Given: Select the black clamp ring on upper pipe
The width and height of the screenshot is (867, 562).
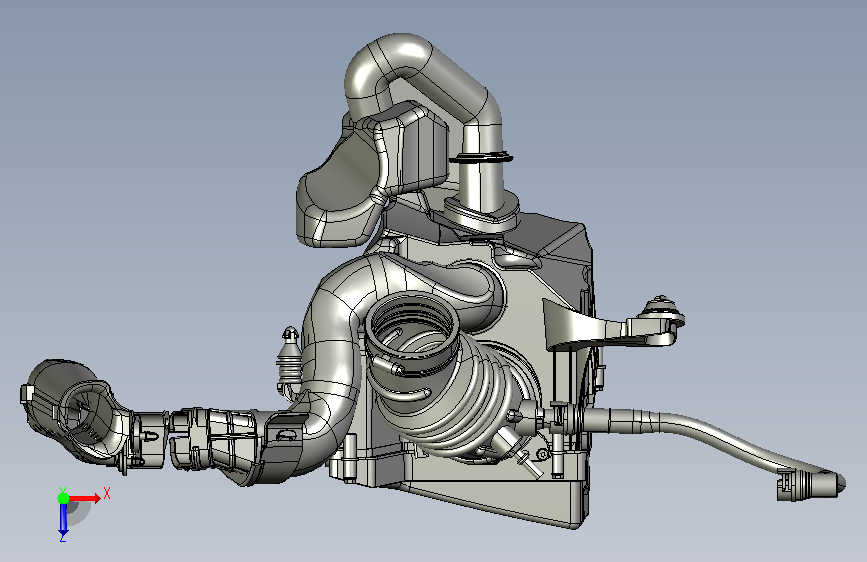Looking at the screenshot, I should [x=481, y=158].
